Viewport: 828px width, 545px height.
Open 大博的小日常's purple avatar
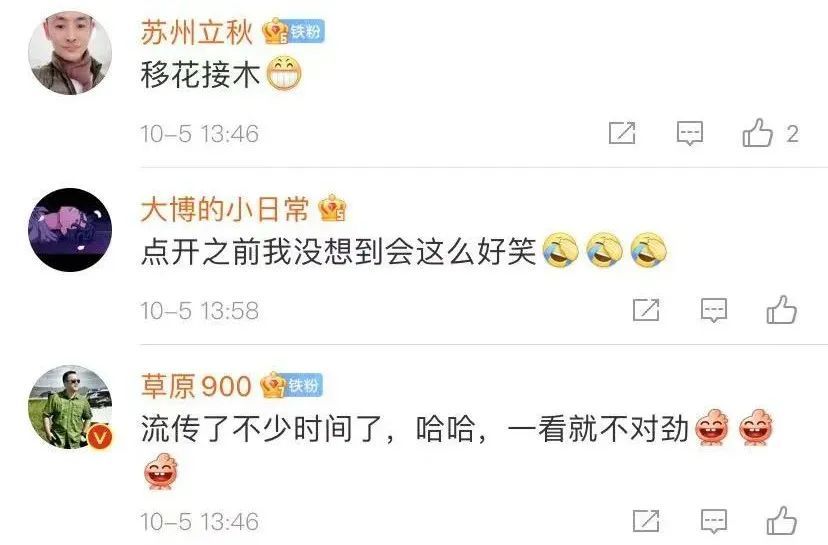click(70, 230)
